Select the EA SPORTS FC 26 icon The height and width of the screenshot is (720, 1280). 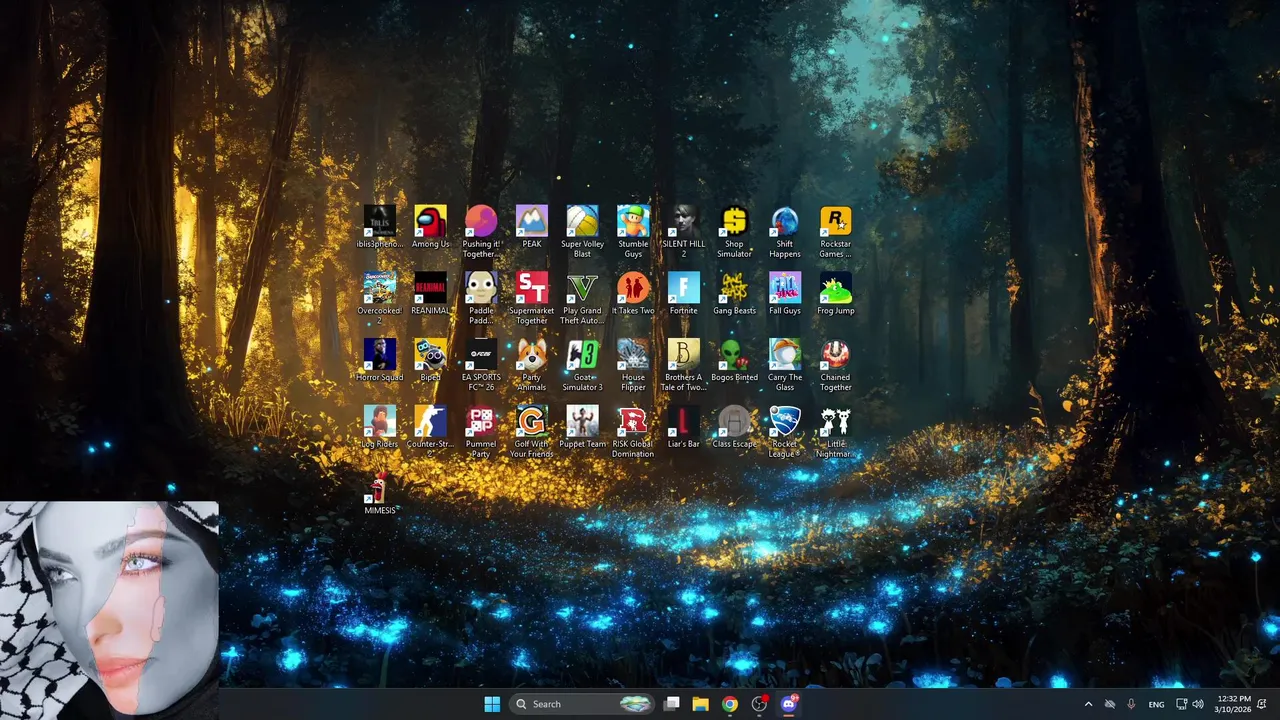481,365
